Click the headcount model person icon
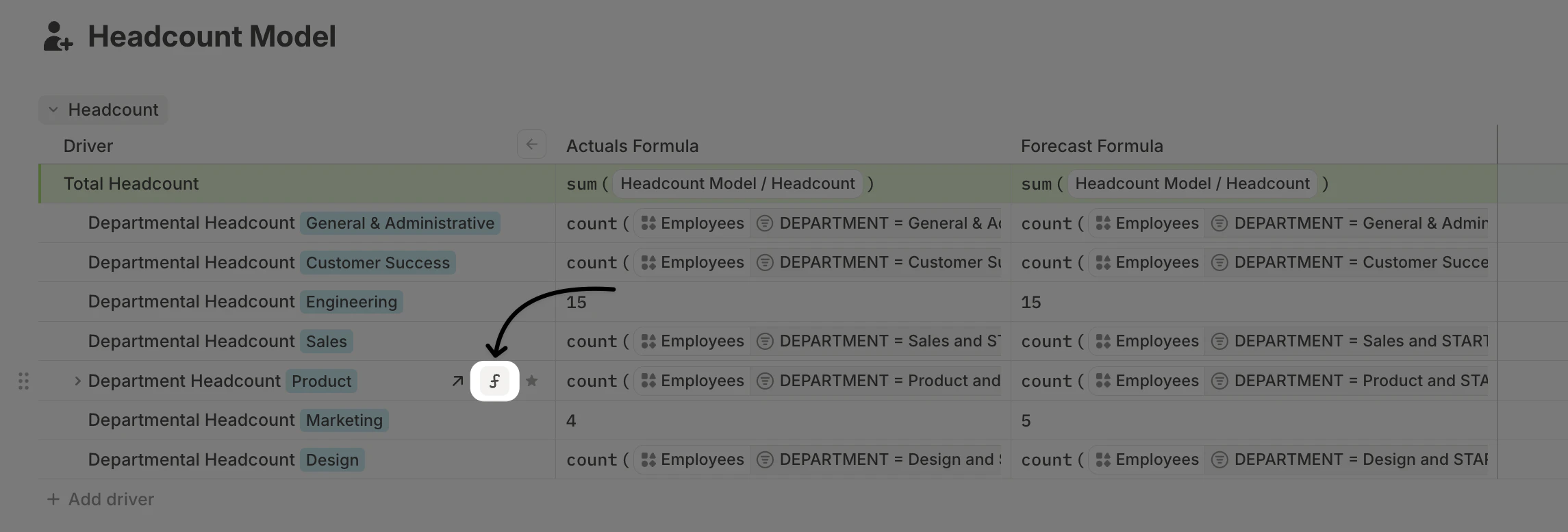The image size is (1568, 532). pyautogui.click(x=58, y=36)
